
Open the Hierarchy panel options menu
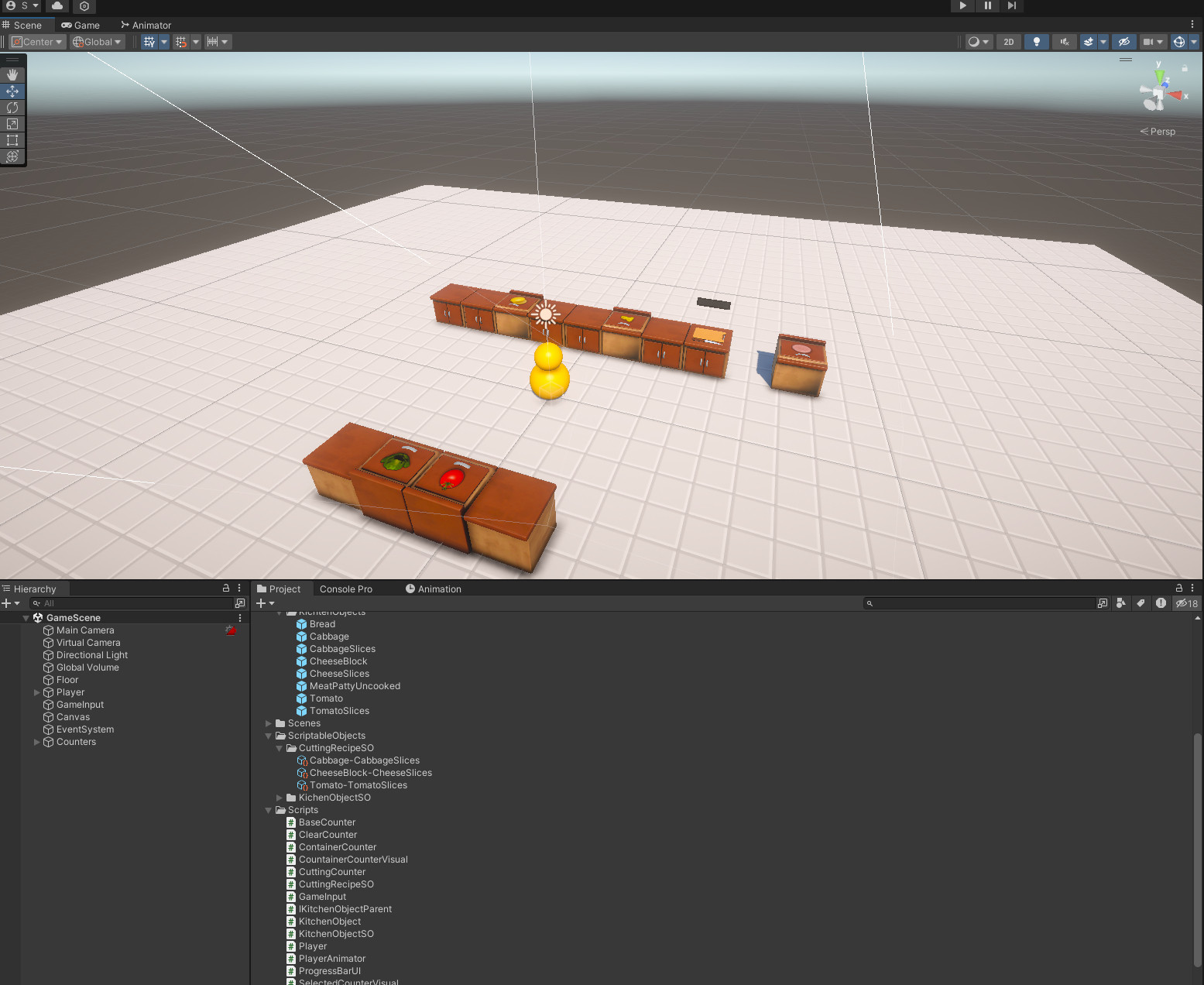click(239, 588)
